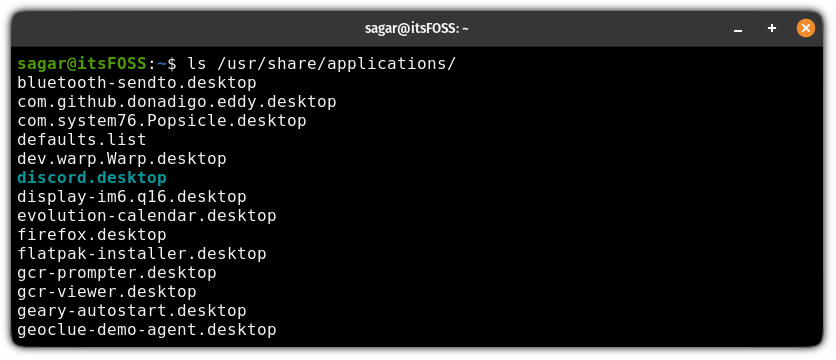Click evolution-calendar.desktop line
Viewport: 836px width, 360px height.
coord(147,216)
